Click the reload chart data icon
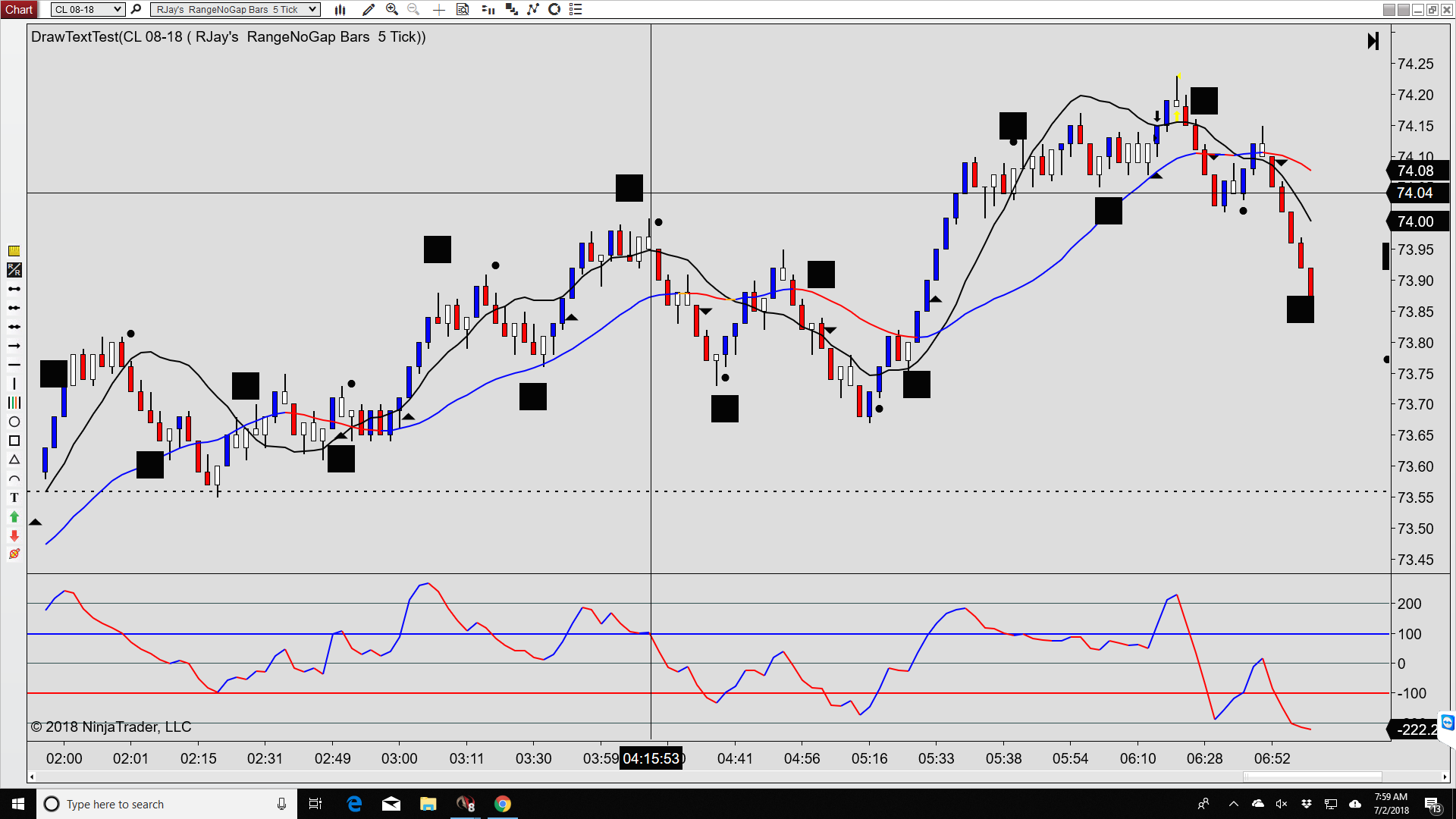 tap(554, 10)
